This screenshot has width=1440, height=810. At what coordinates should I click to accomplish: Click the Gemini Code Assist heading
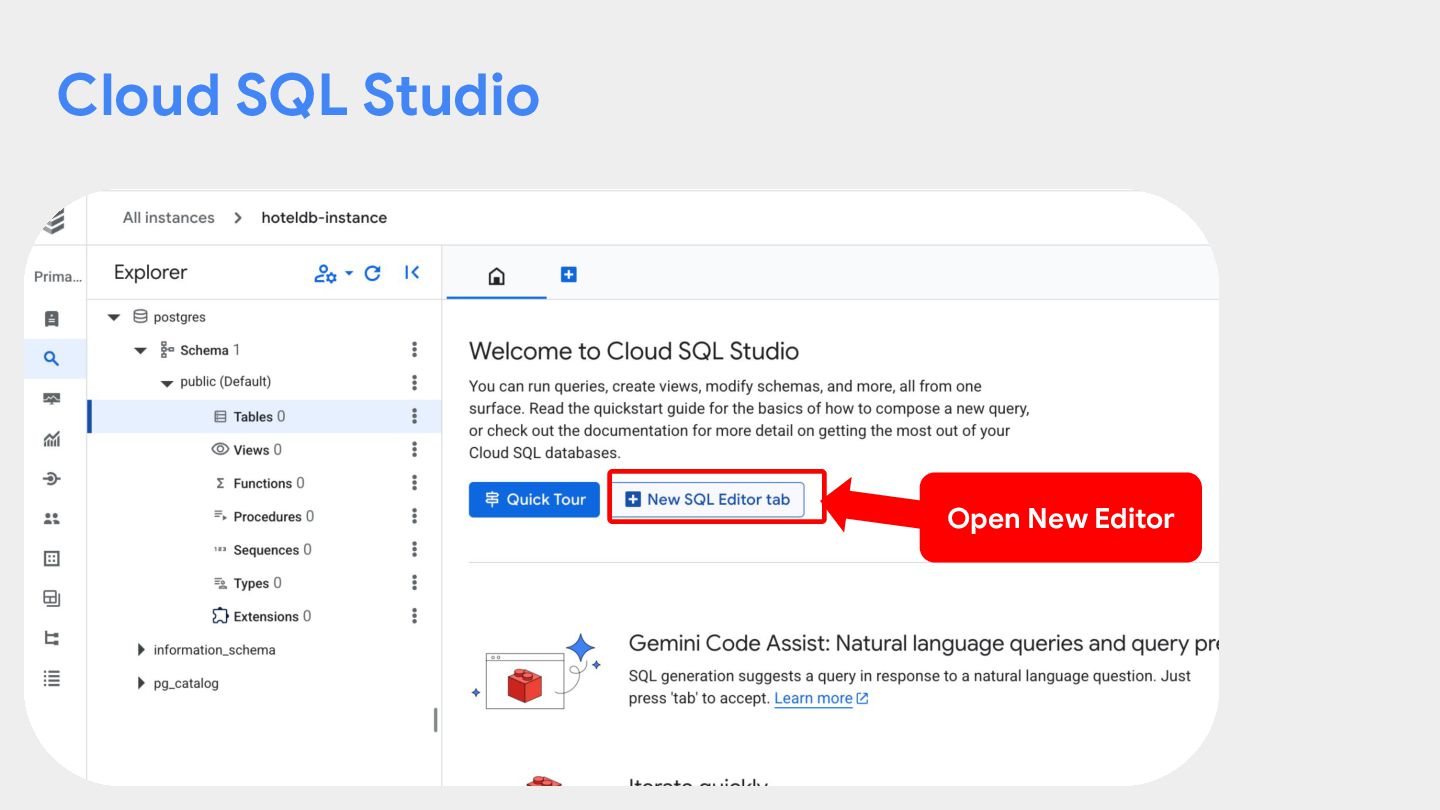[923, 643]
